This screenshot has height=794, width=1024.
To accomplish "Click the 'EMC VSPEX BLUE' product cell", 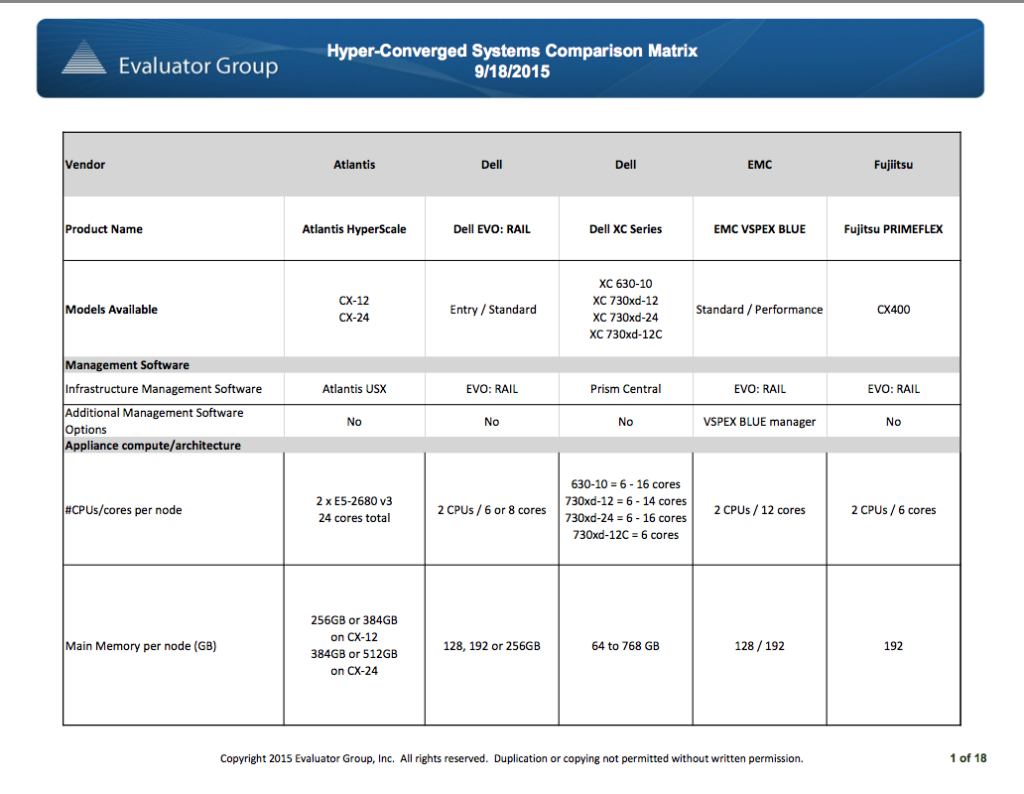I will [760, 229].
